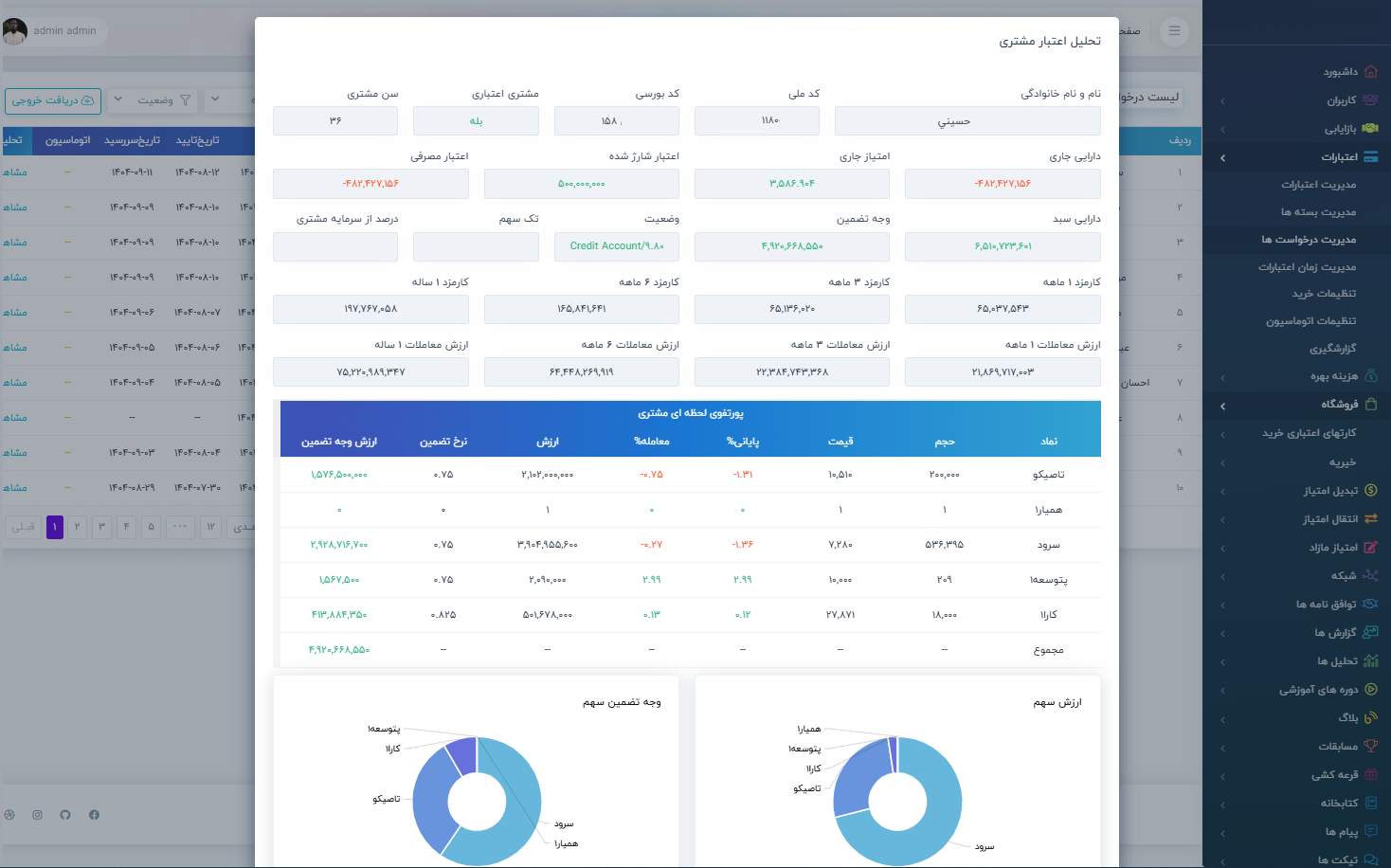The height and width of the screenshot is (868, 1391).
Task: Click the GitHub icon in footer
Action: (65, 815)
